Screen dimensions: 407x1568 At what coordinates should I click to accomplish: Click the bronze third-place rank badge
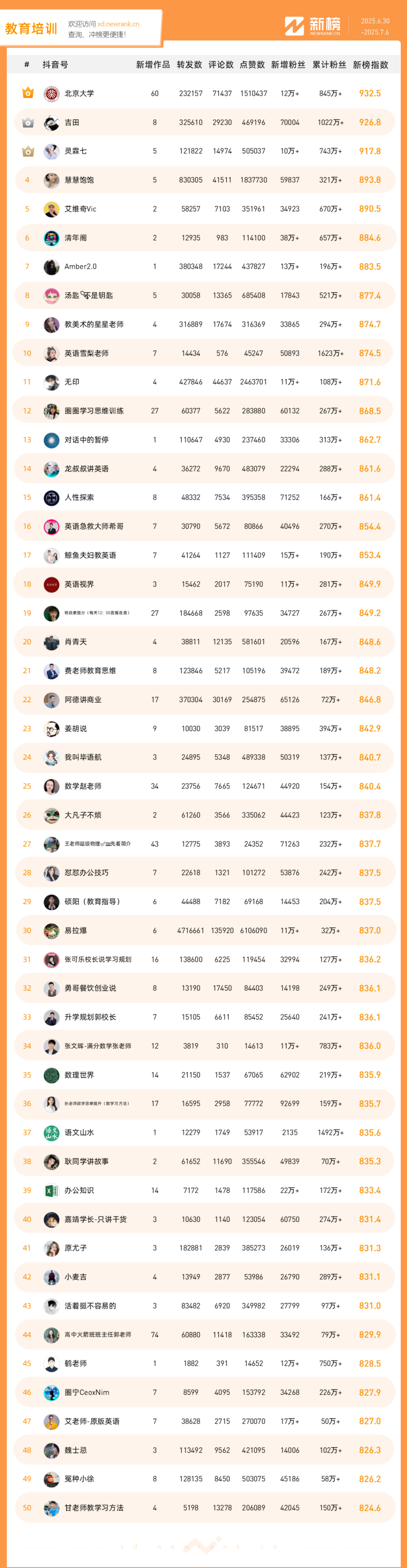(x=28, y=151)
